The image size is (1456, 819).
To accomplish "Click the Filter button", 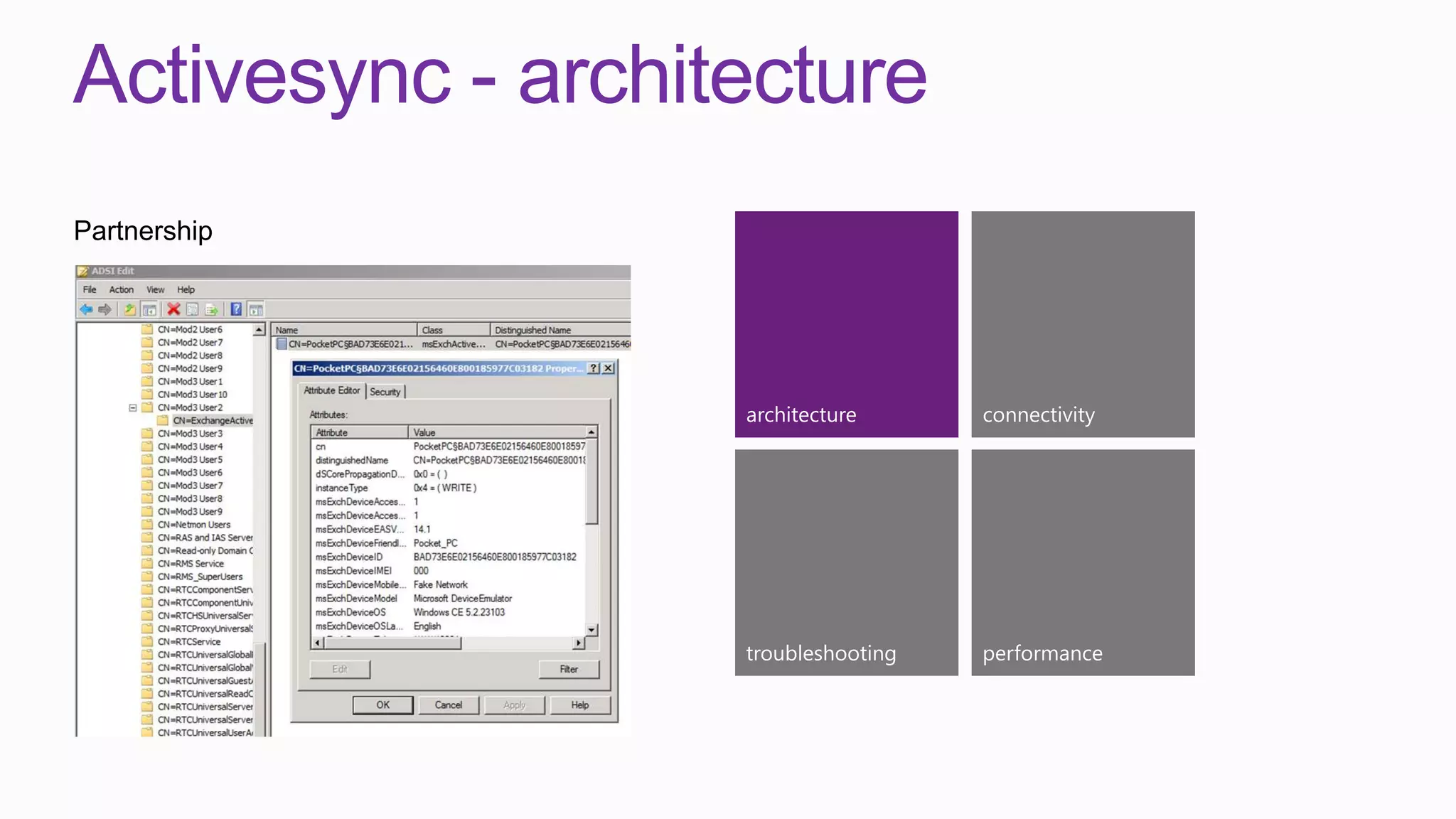I will click(x=569, y=669).
